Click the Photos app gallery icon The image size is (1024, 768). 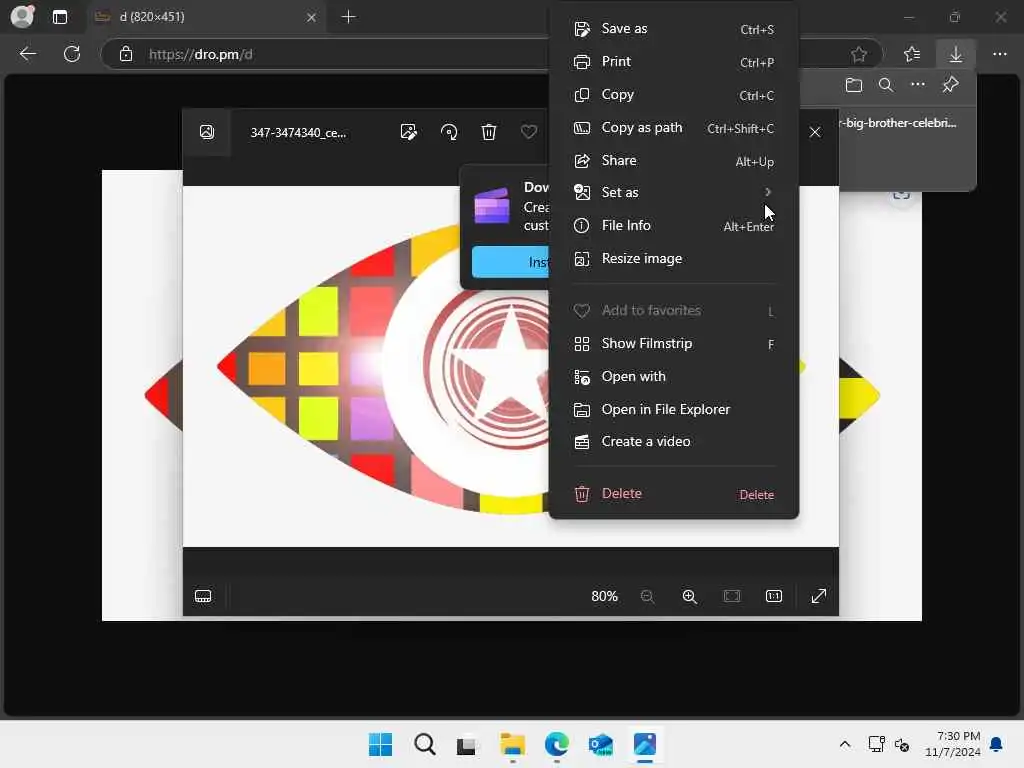tap(206, 133)
